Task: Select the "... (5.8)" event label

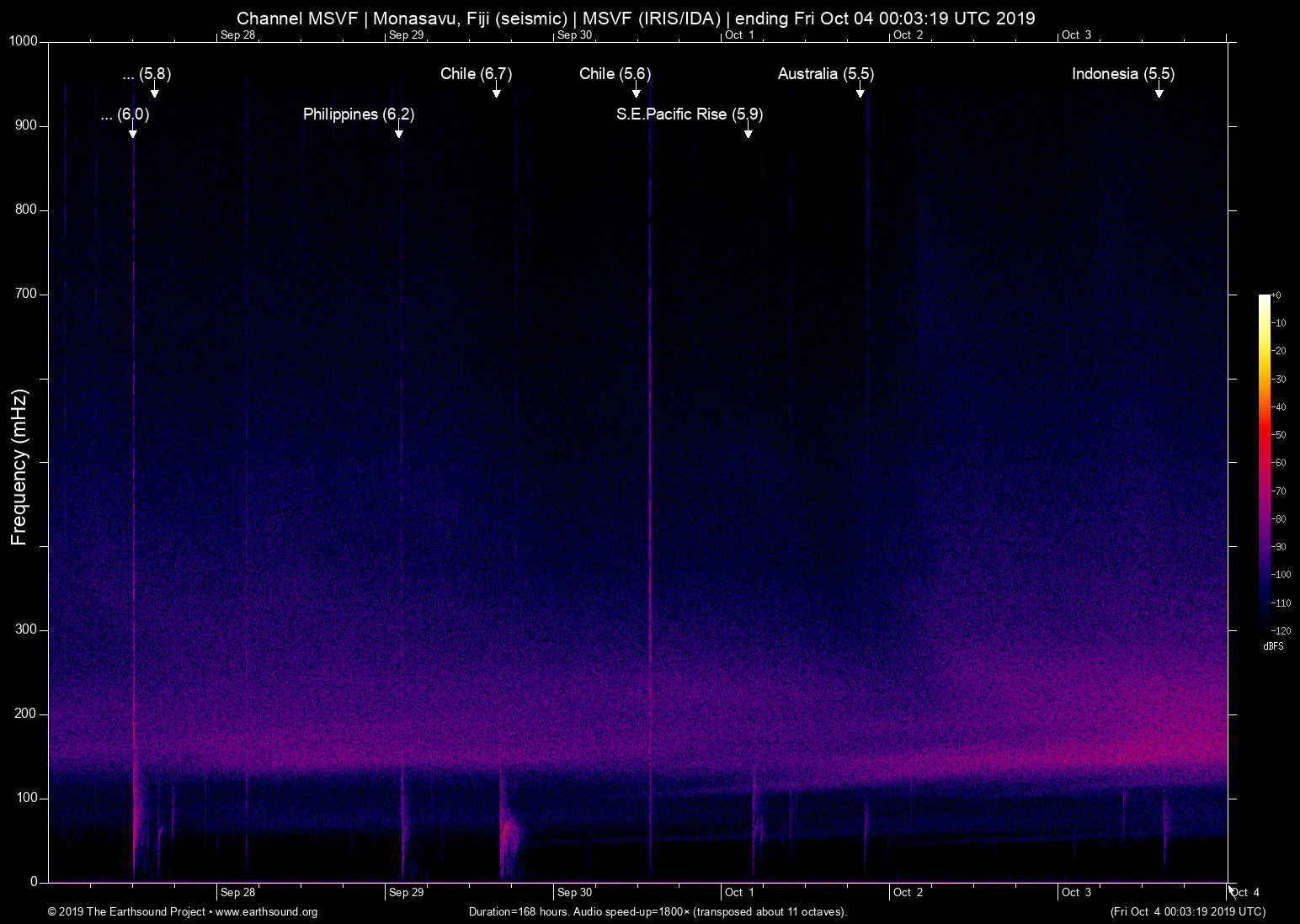Action: tap(147, 74)
